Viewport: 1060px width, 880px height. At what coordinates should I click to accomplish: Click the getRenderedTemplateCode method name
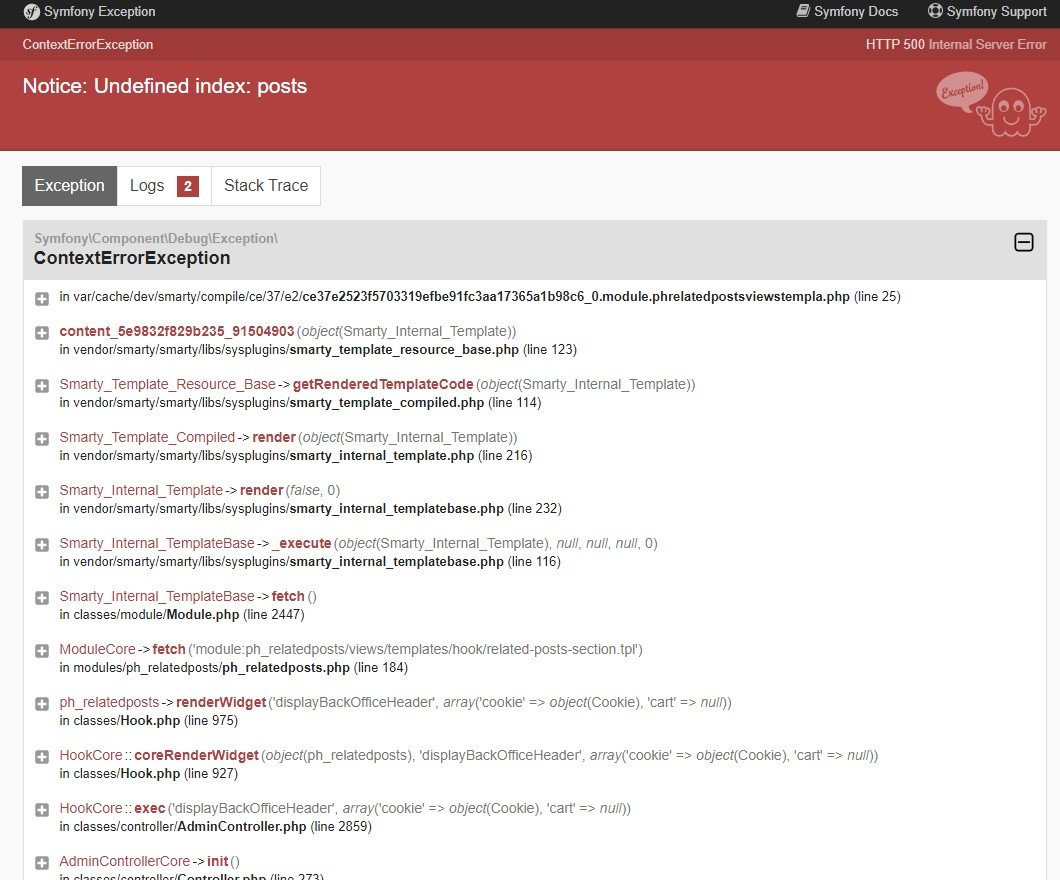(383, 384)
